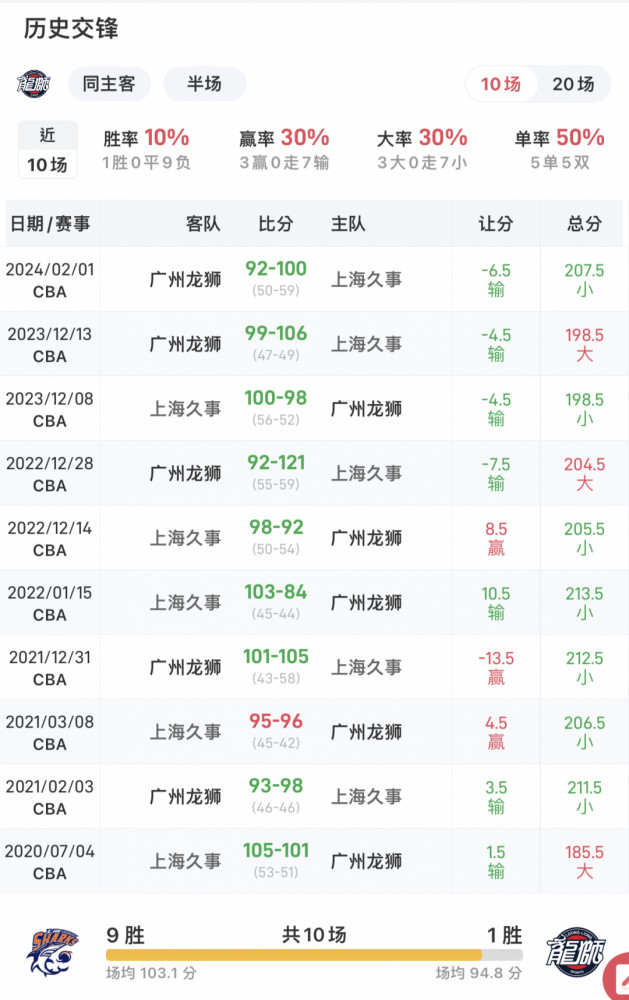Click the 日期/赛事 column header

(50, 224)
